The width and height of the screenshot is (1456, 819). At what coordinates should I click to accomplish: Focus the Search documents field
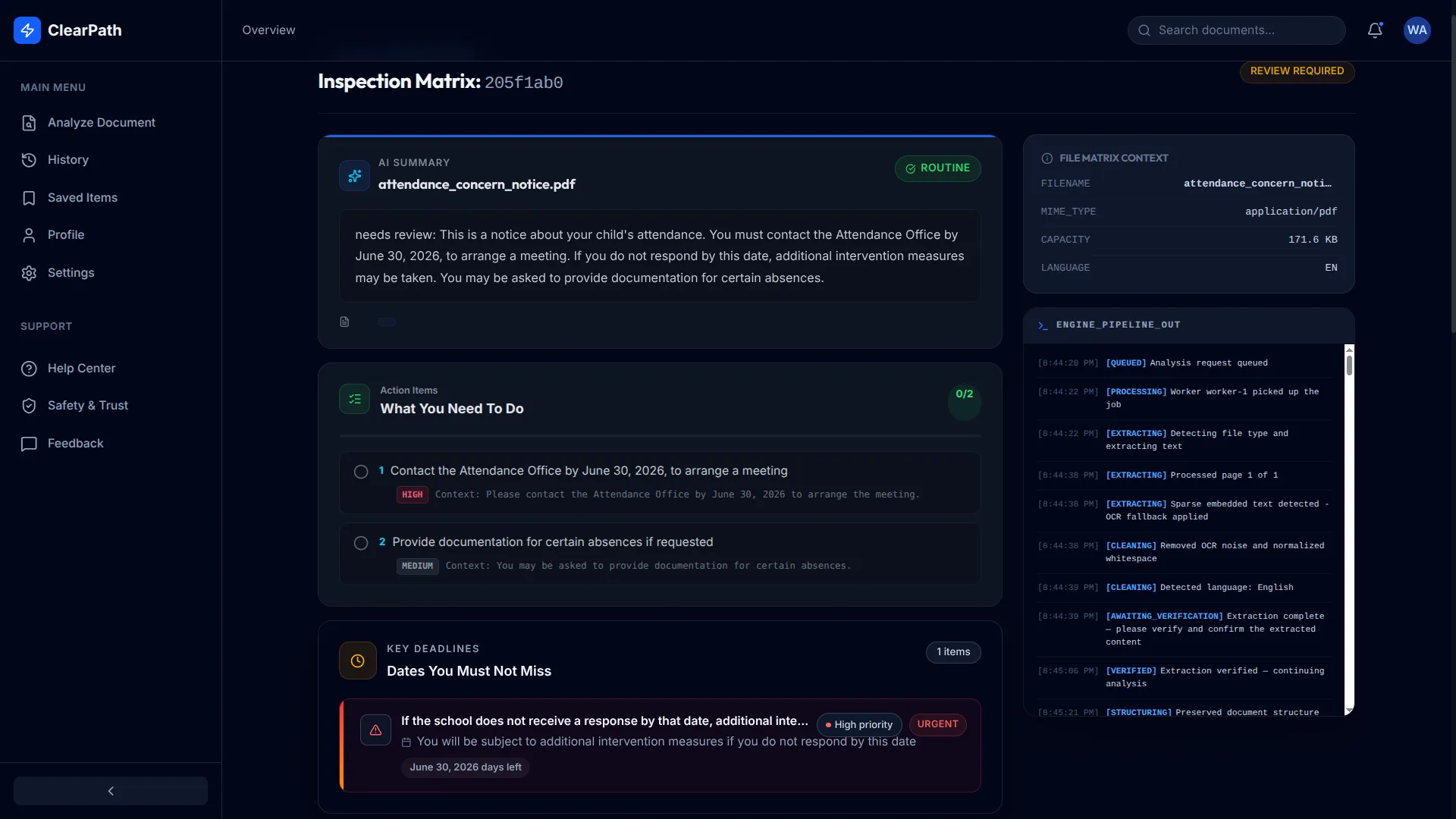tap(1236, 30)
